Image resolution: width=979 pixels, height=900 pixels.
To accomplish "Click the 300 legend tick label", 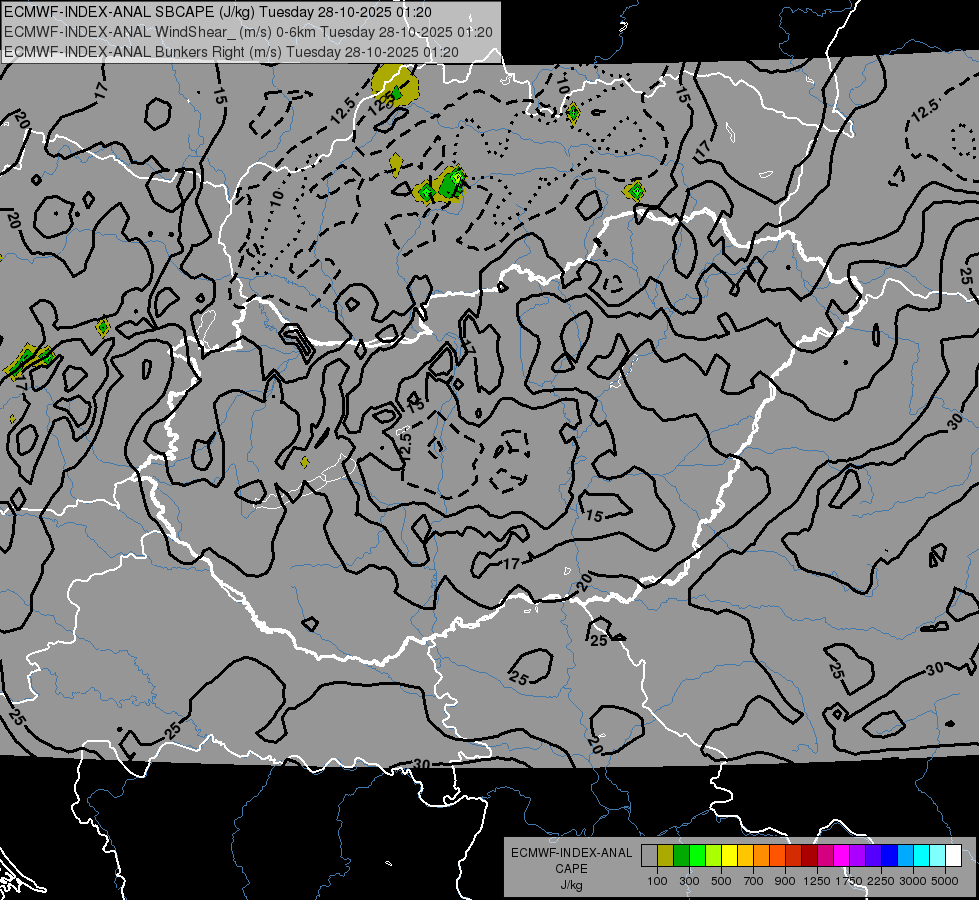I will (689, 881).
